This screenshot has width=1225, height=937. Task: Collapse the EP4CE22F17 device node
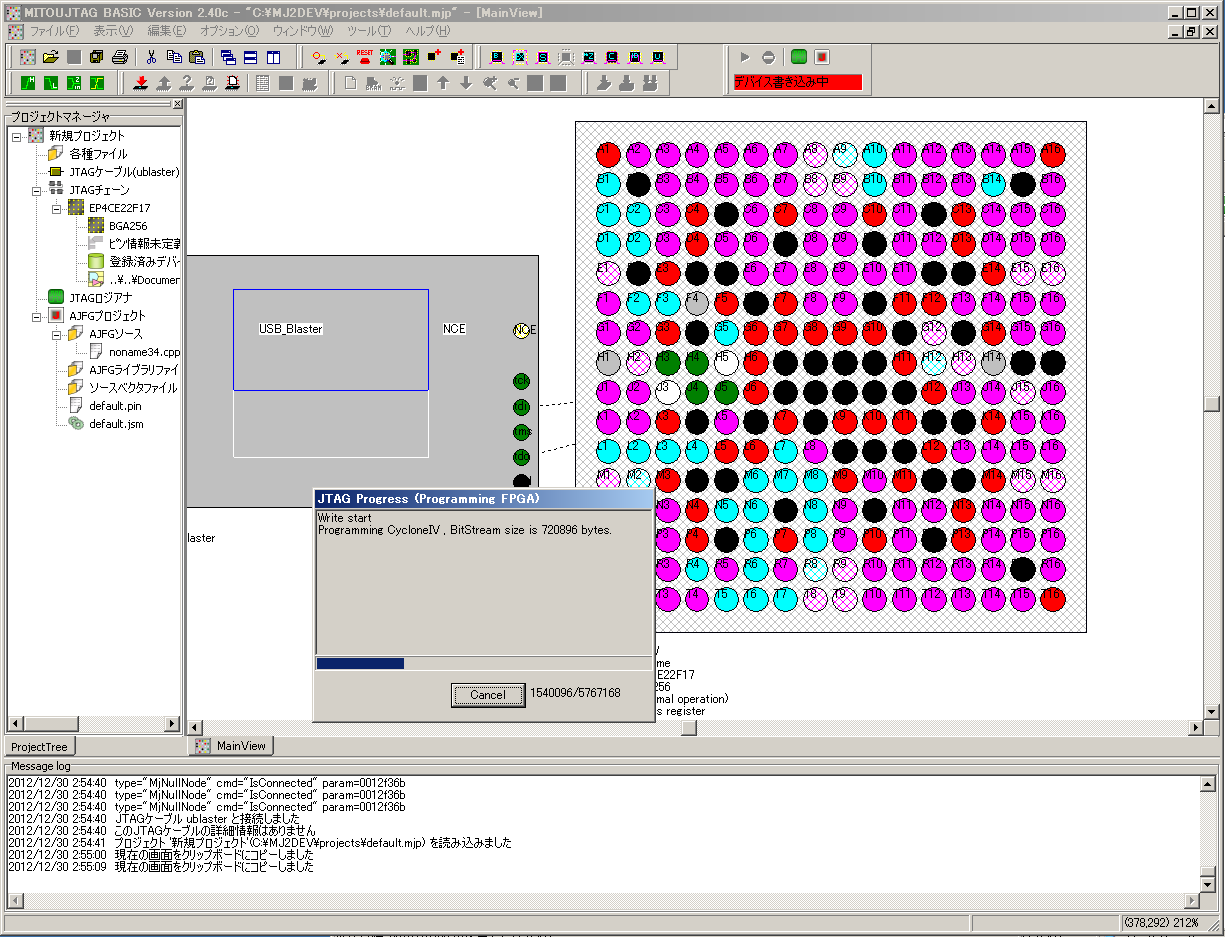pyautogui.click(x=57, y=208)
